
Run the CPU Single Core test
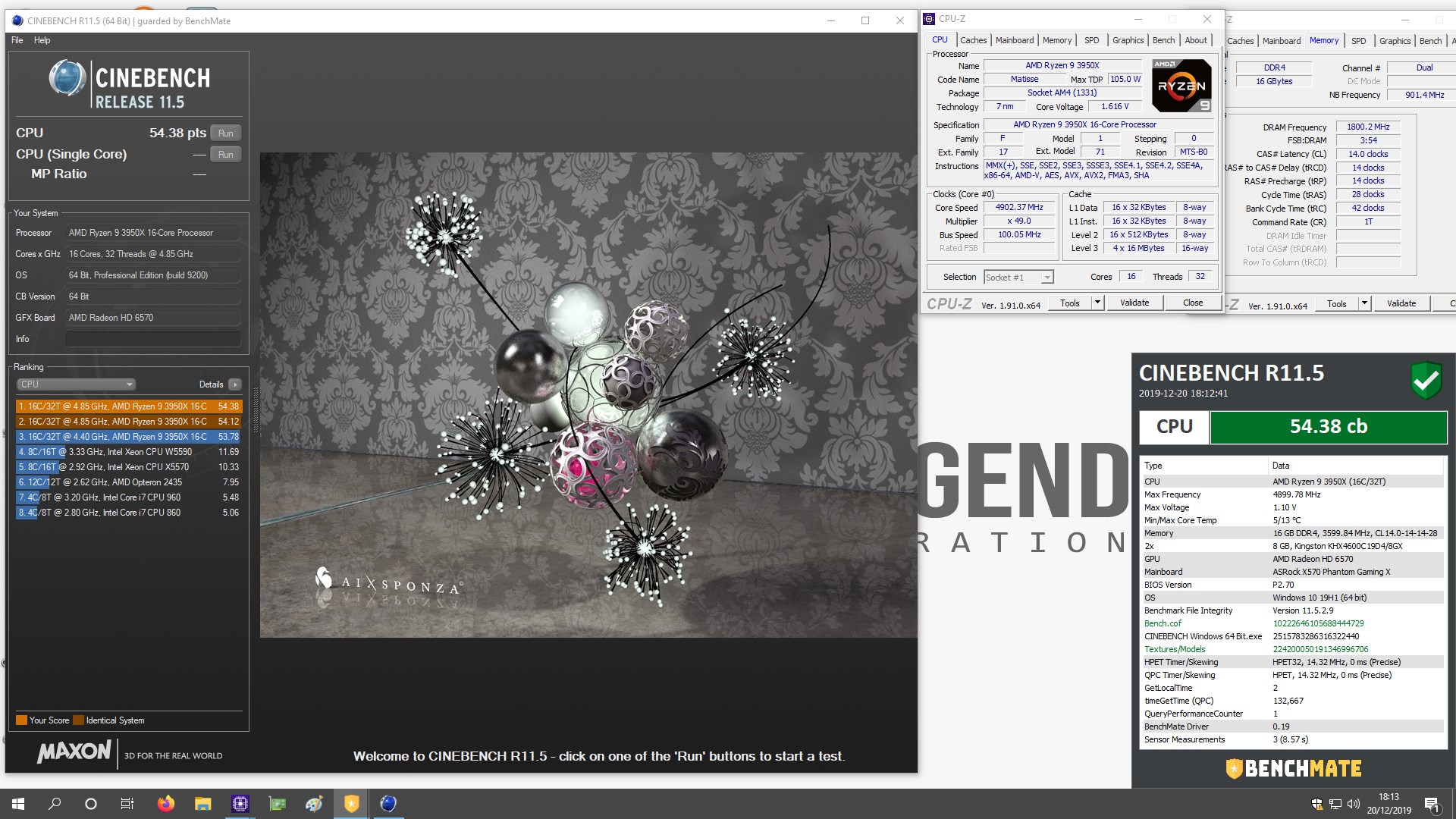coord(225,155)
